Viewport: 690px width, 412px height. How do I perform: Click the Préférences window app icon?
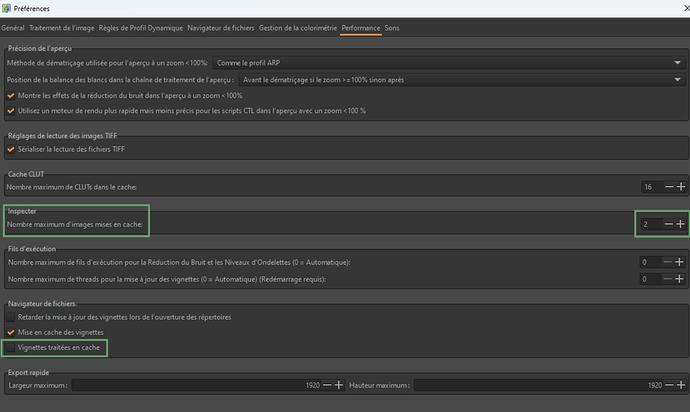[8, 8]
